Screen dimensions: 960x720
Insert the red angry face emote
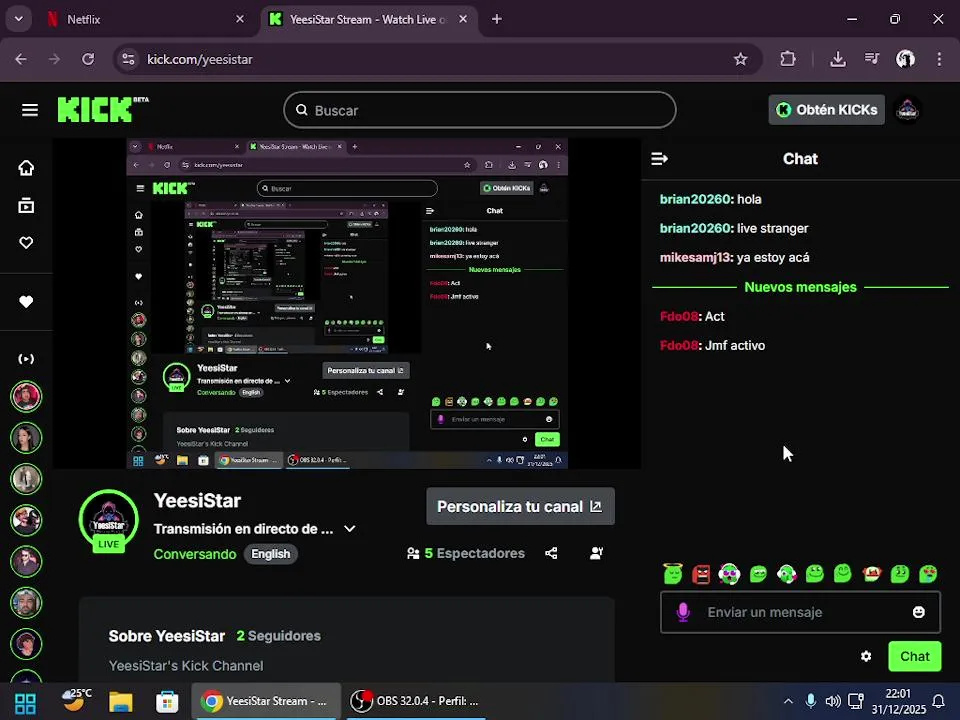click(x=701, y=574)
